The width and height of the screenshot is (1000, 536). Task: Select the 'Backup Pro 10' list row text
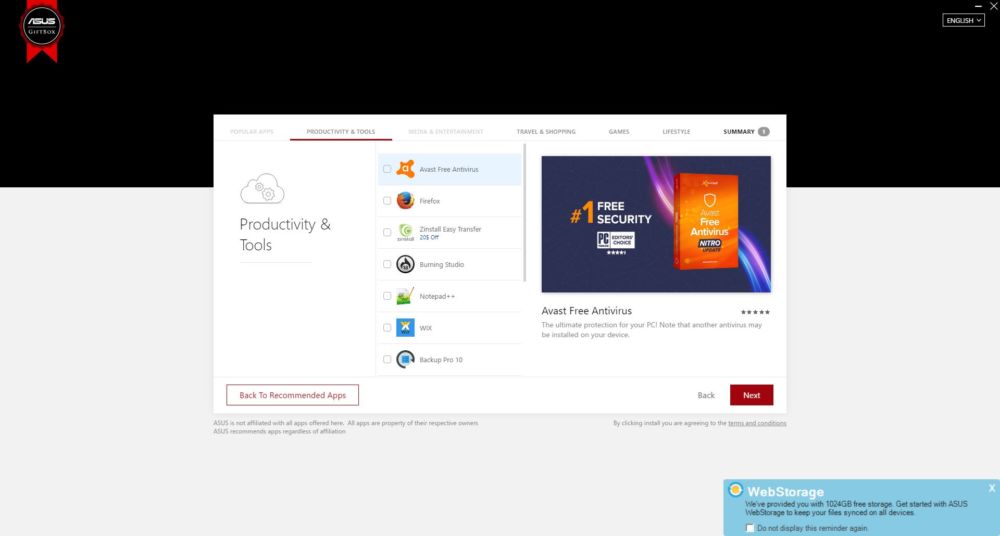pos(441,360)
